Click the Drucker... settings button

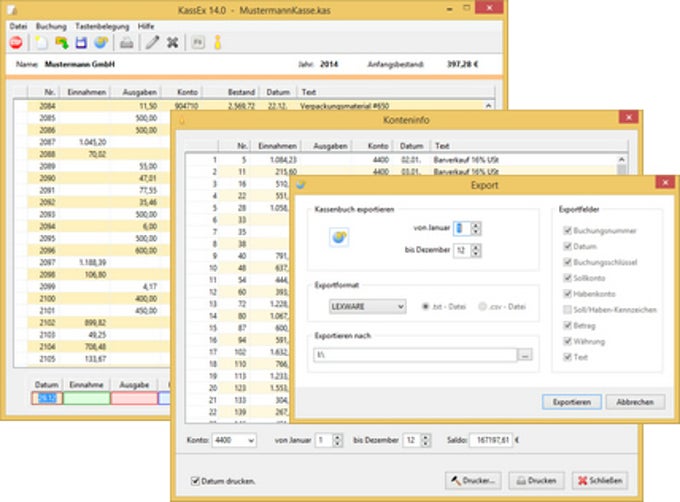[x=473, y=480]
